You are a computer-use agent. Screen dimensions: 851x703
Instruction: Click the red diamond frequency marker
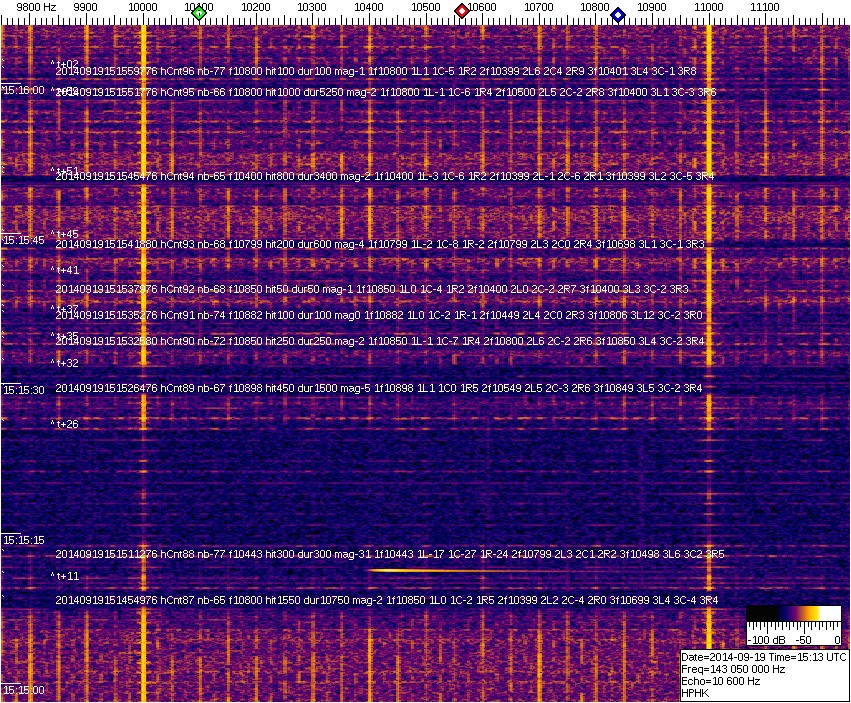[462, 11]
